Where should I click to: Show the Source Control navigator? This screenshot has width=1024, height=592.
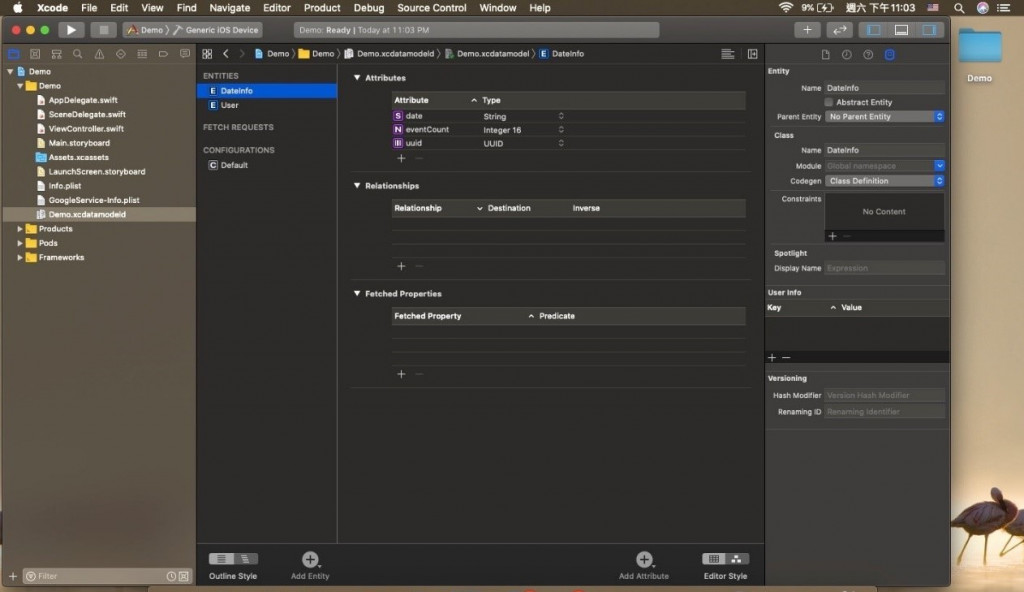pos(35,54)
